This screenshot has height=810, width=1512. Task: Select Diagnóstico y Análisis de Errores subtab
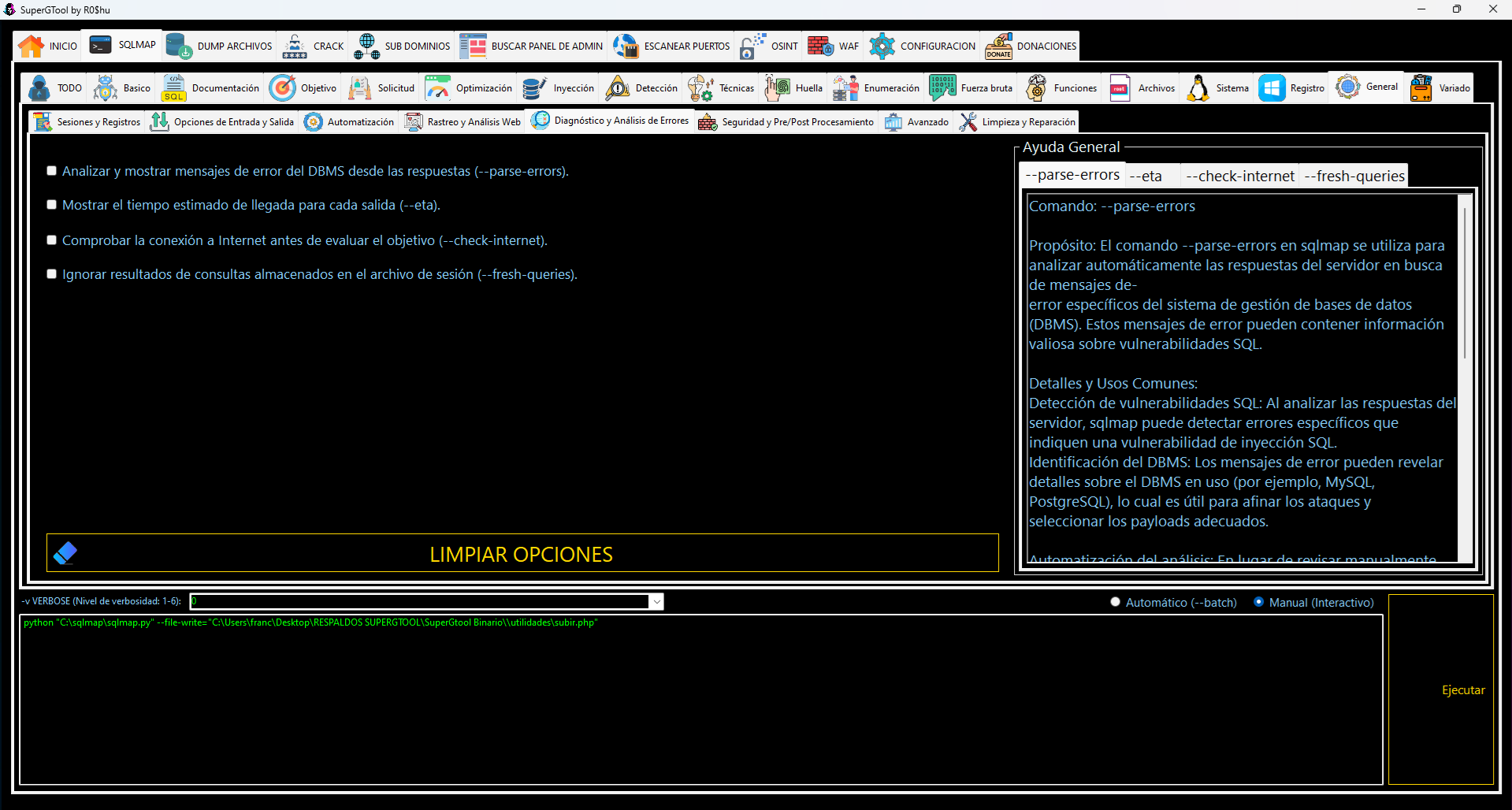coord(611,121)
